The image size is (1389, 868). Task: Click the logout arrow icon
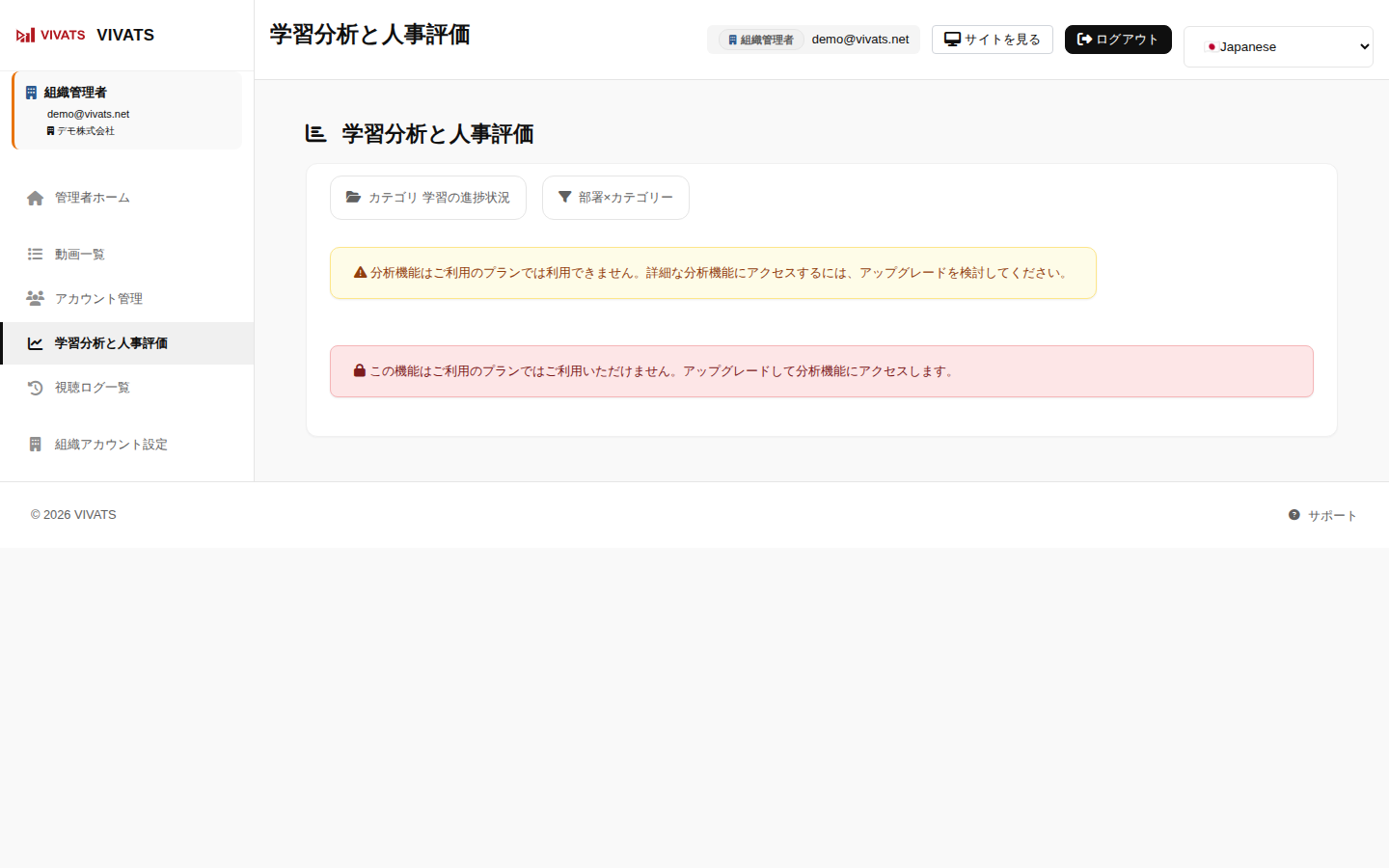tap(1084, 40)
